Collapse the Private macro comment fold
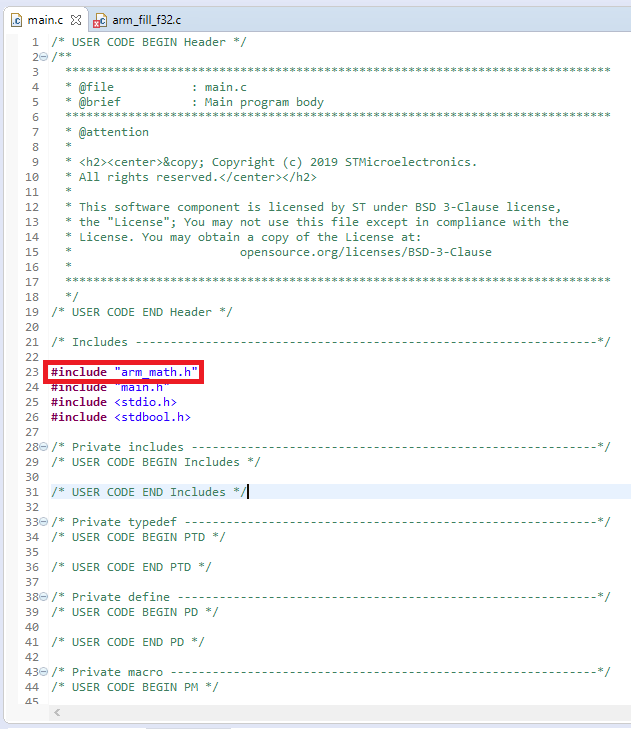Screen dimensions: 631x729 tap(44, 672)
